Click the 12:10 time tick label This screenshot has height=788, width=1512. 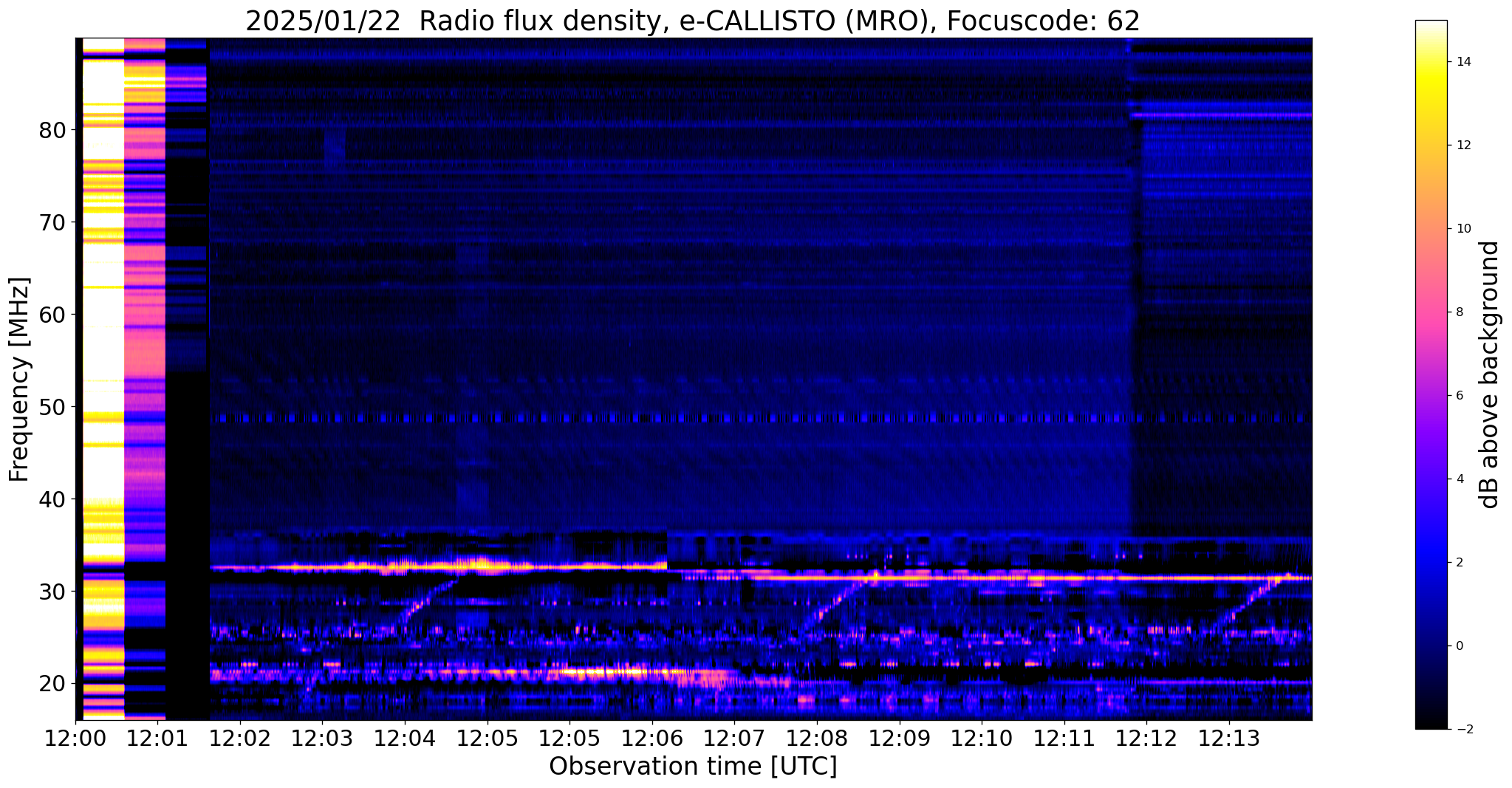(x=982, y=739)
